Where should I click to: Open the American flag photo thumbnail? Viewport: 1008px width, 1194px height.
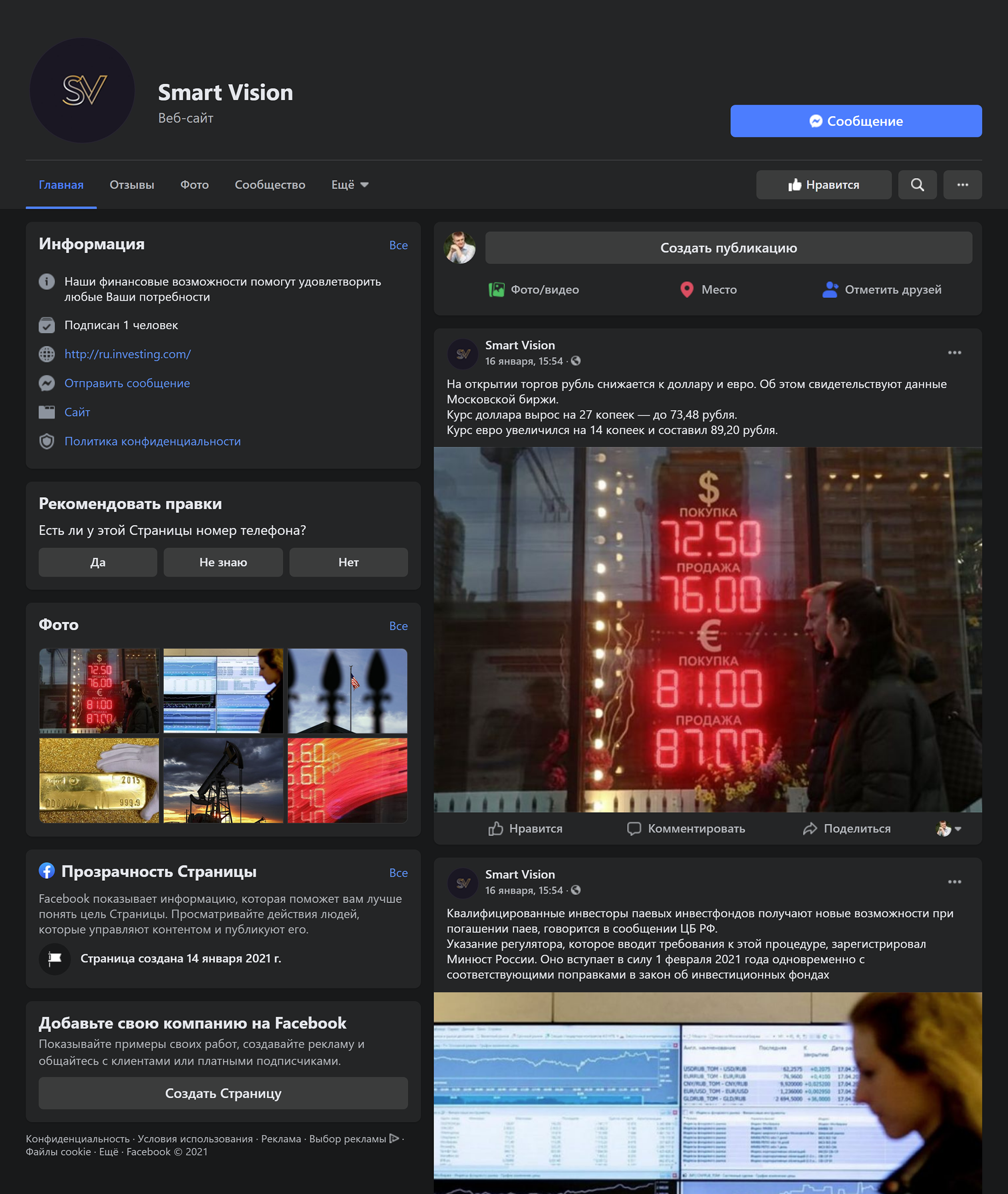[347, 690]
